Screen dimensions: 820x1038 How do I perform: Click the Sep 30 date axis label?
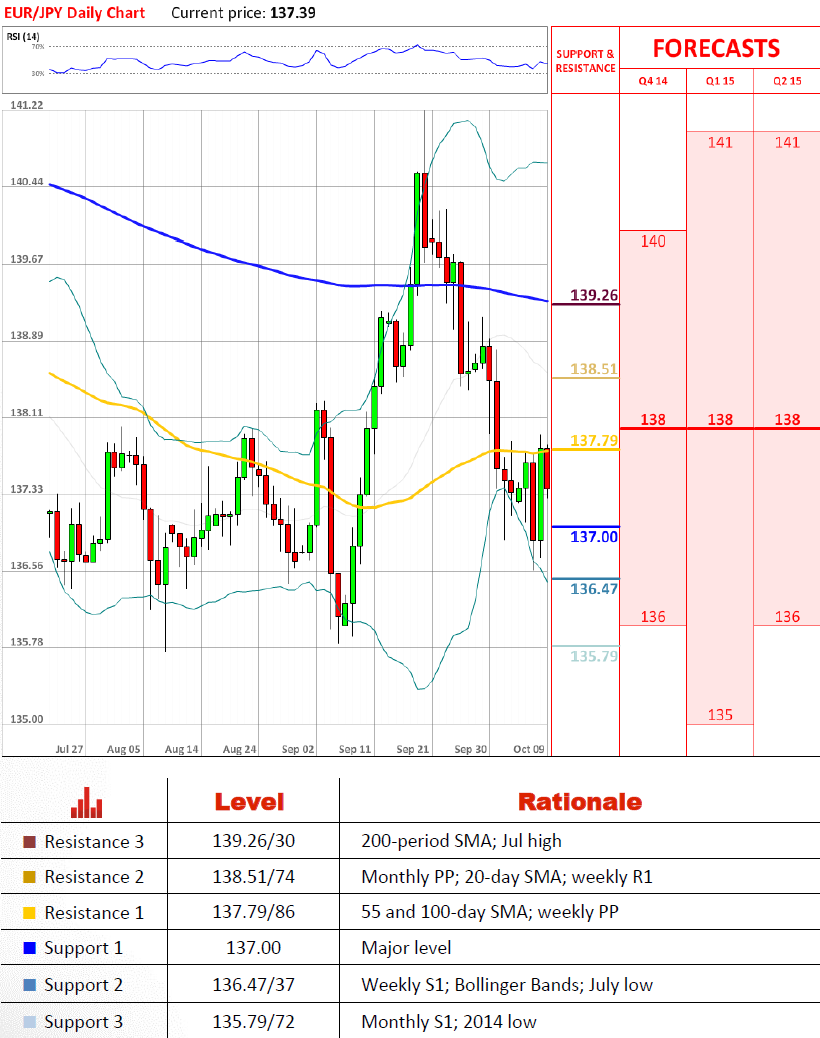tap(471, 749)
